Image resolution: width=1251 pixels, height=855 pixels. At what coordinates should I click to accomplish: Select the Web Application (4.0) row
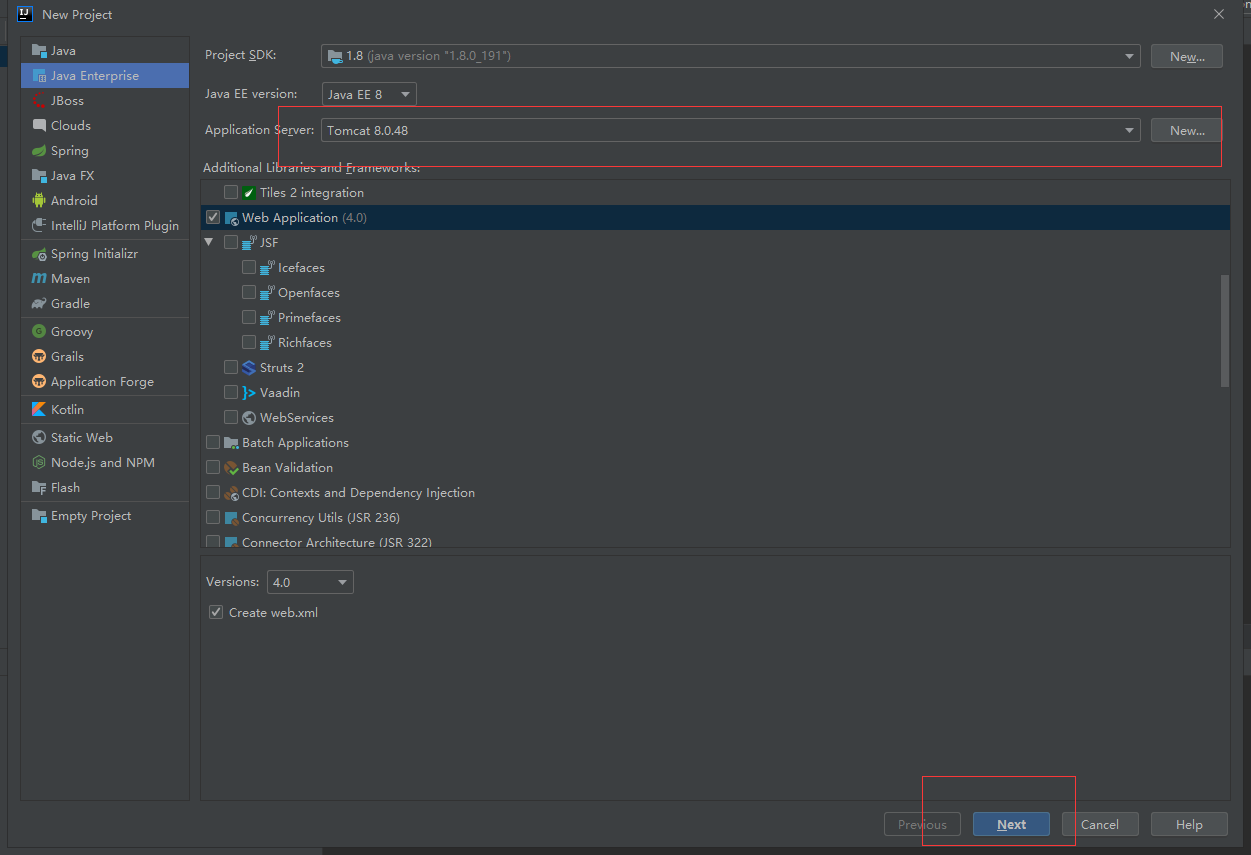coord(715,217)
